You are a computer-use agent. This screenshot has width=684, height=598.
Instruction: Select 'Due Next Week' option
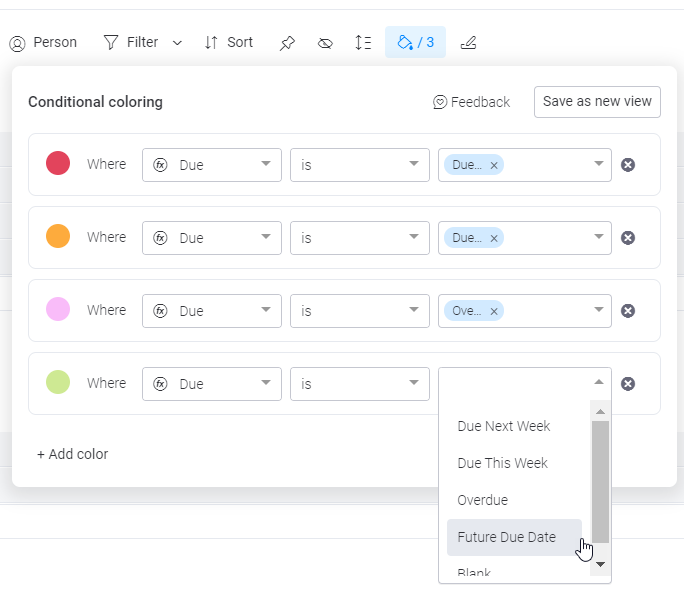click(x=504, y=426)
